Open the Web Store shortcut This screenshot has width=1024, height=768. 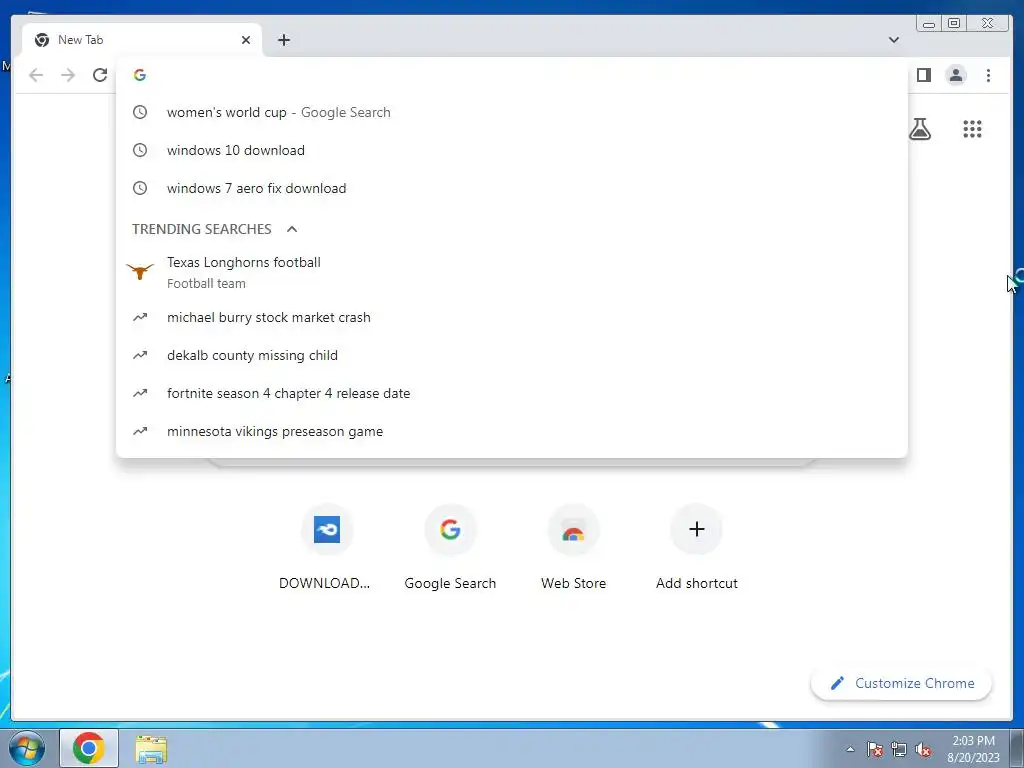click(573, 547)
